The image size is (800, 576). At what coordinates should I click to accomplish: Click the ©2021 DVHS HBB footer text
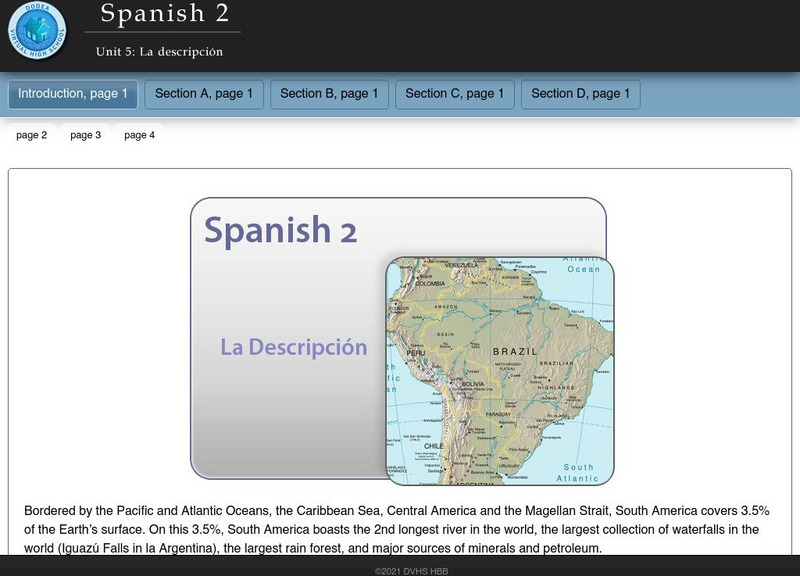(412, 570)
